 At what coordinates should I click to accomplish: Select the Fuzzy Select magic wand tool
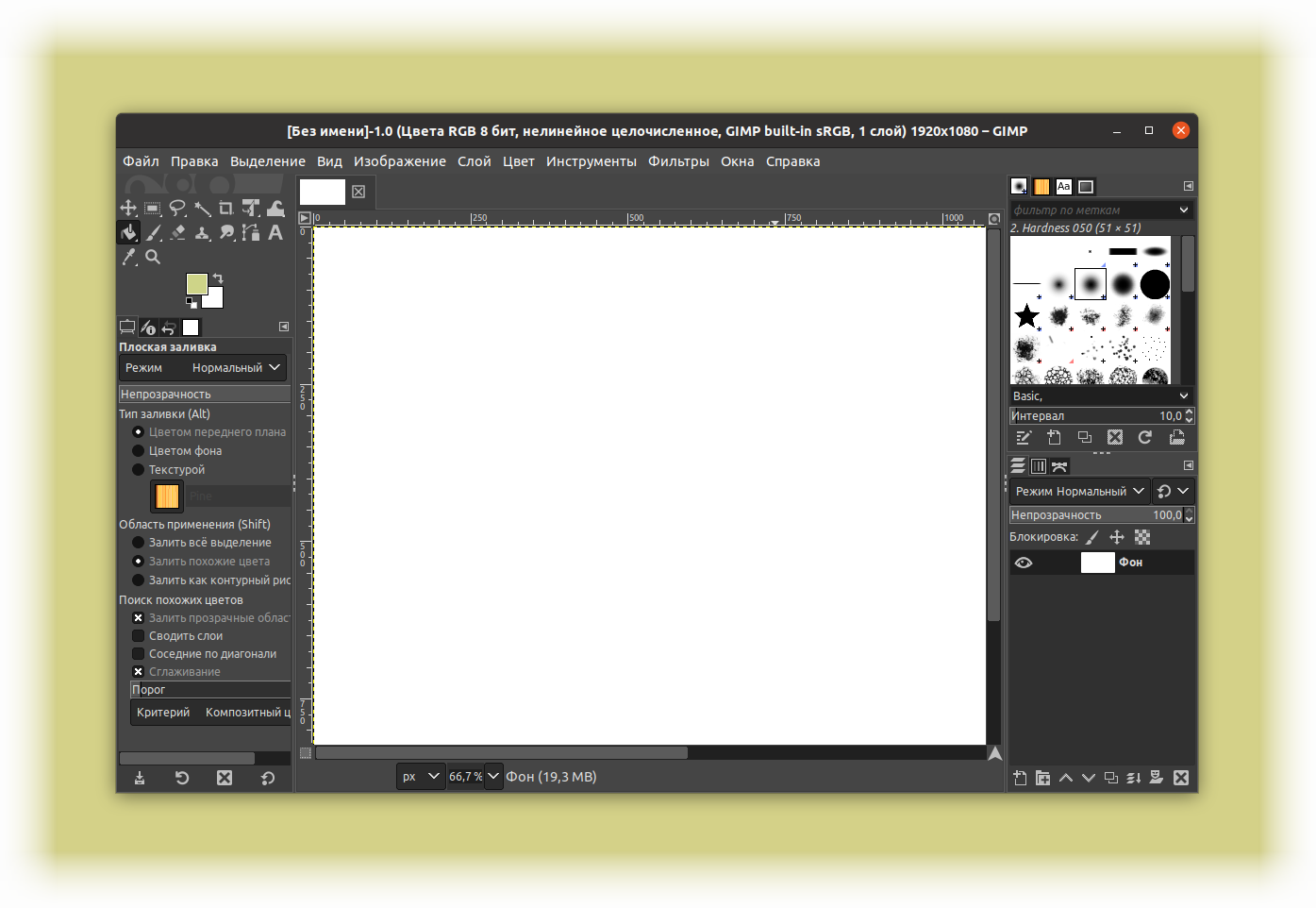coord(202,208)
